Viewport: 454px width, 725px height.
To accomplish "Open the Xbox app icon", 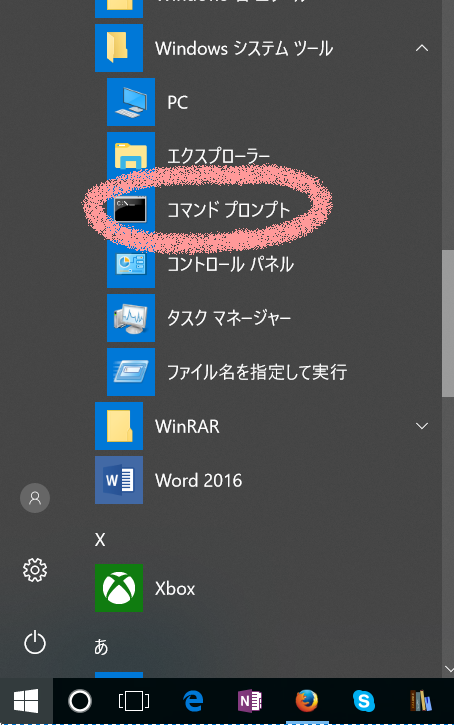I will (x=119, y=588).
